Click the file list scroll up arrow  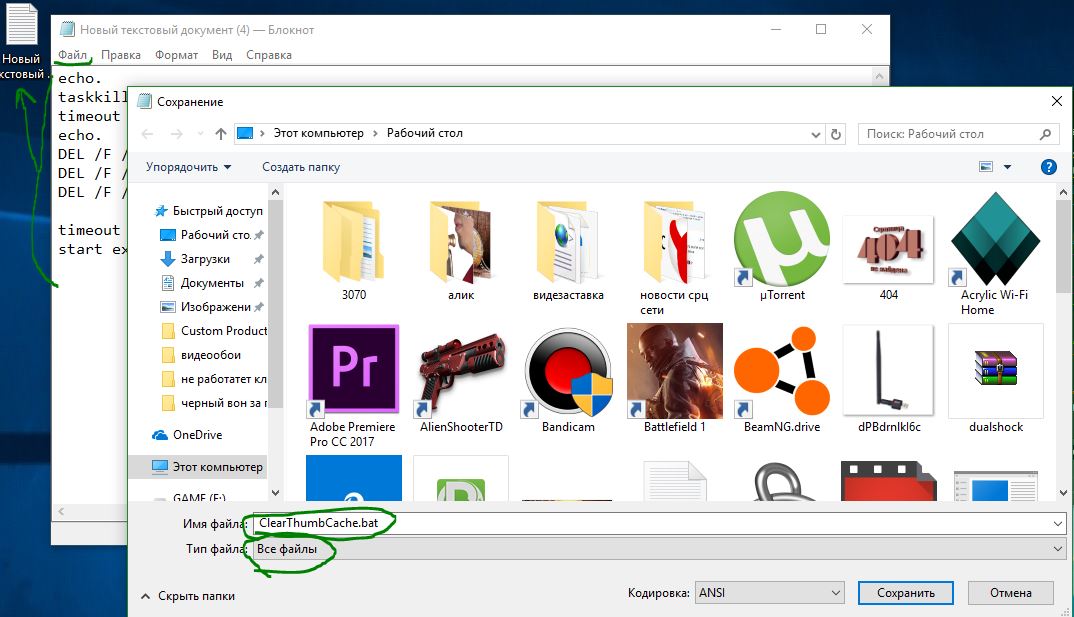(1064, 192)
